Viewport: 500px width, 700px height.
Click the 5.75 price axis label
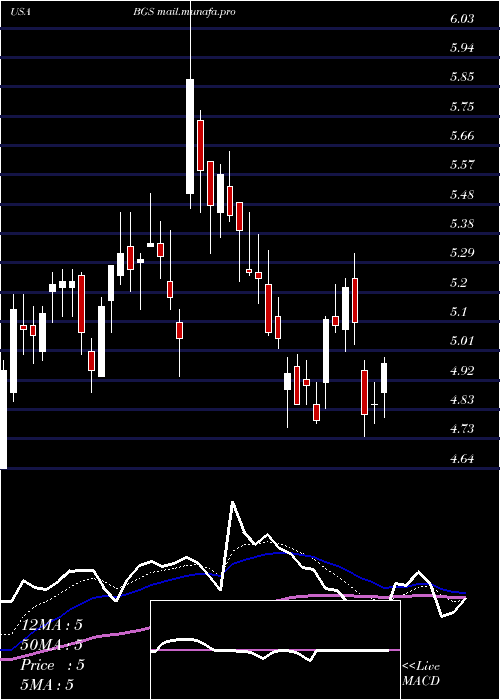462,107
